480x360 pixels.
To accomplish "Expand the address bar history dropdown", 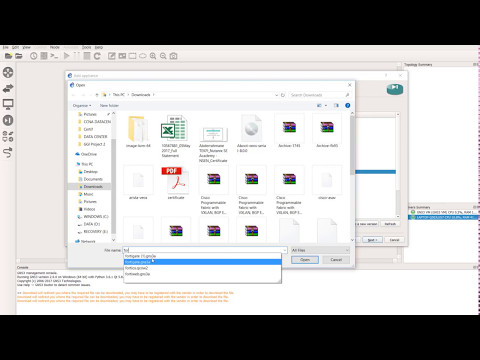I will [276, 95].
